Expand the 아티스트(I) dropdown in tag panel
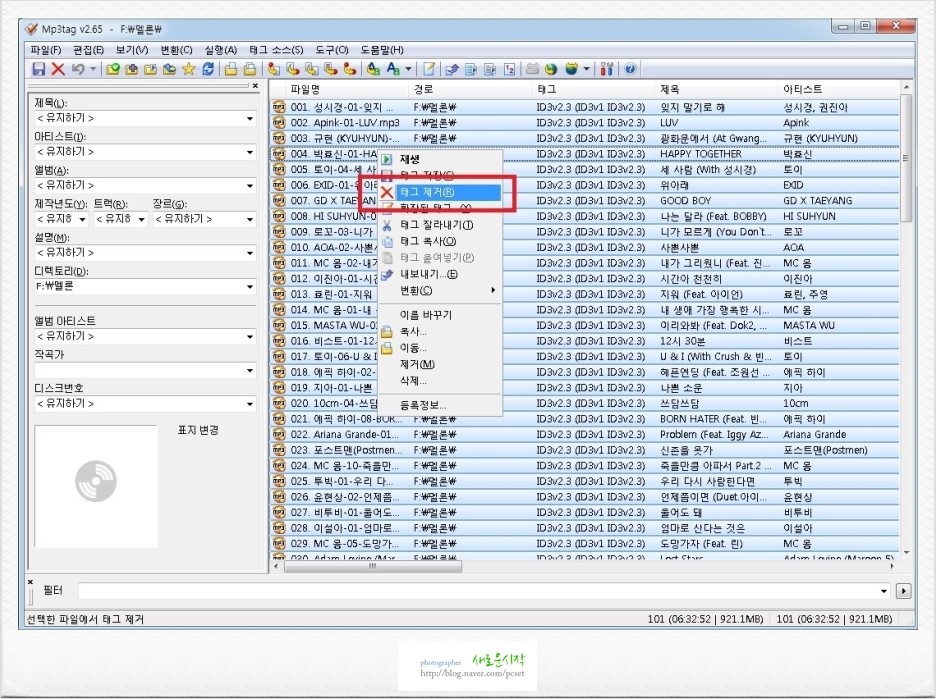Image resolution: width=936 pixels, height=699 pixels. point(250,152)
